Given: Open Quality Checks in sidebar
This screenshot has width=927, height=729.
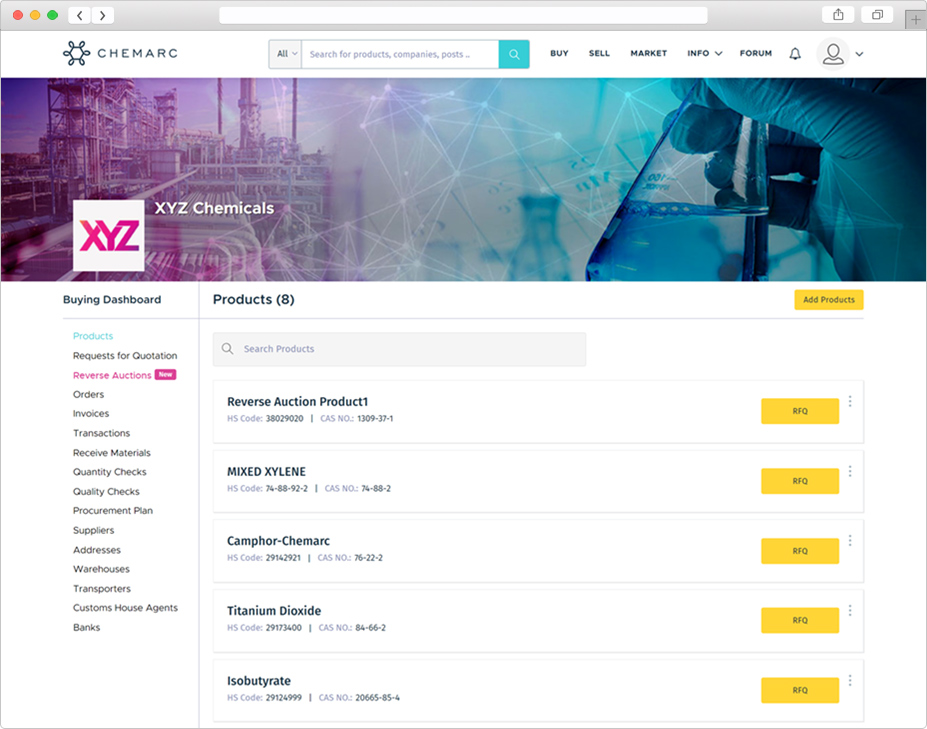Looking at the screenshot, I should (x=106, y=491).
